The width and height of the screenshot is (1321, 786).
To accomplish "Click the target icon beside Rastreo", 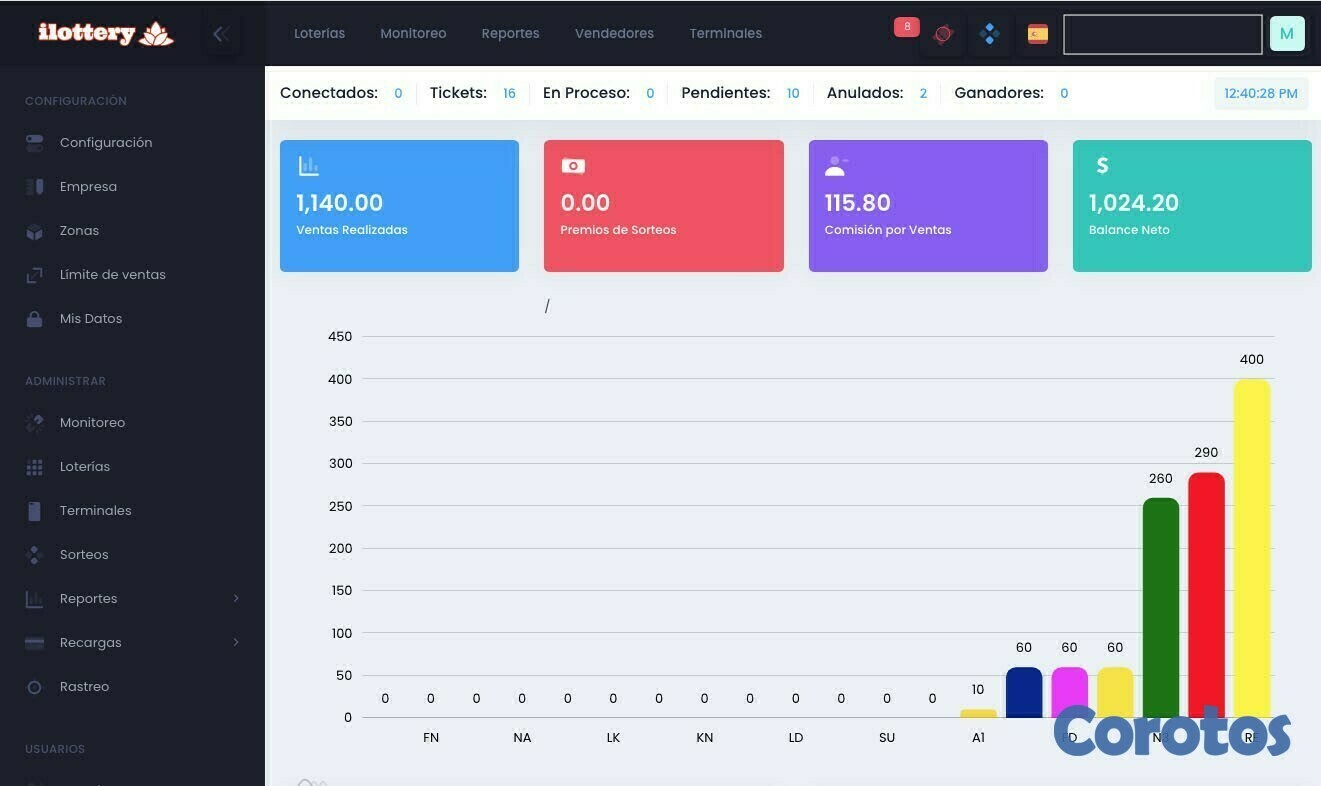I will pos(34,686).
